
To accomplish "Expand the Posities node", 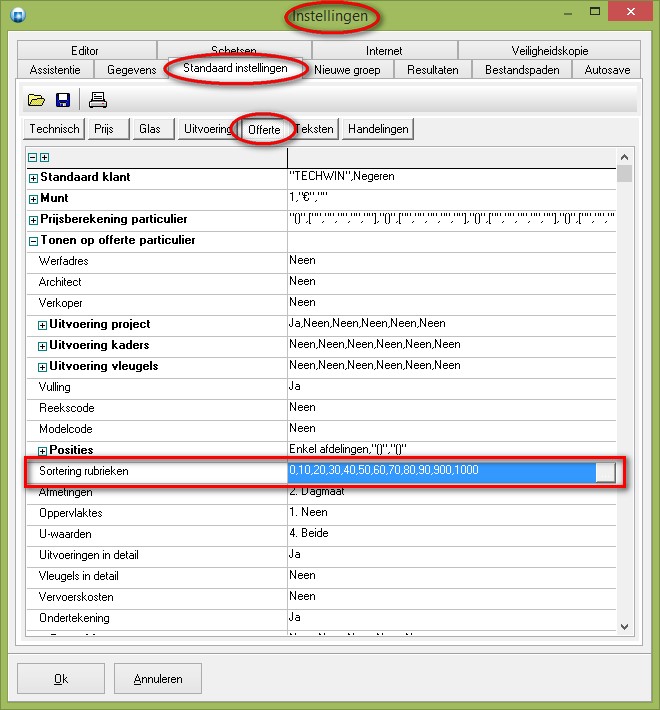I will coord(42,451).
